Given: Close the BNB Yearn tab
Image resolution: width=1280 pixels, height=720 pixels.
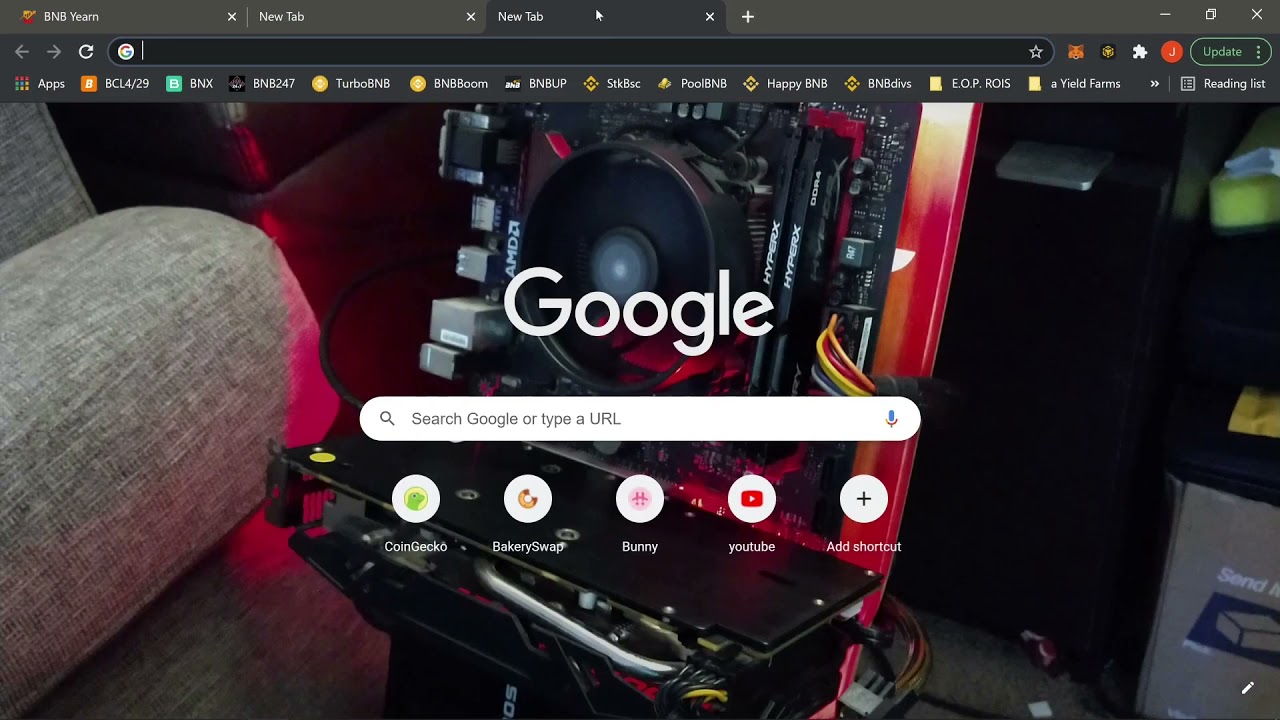Looking at the screenshot, I should [x=232, y=17].
